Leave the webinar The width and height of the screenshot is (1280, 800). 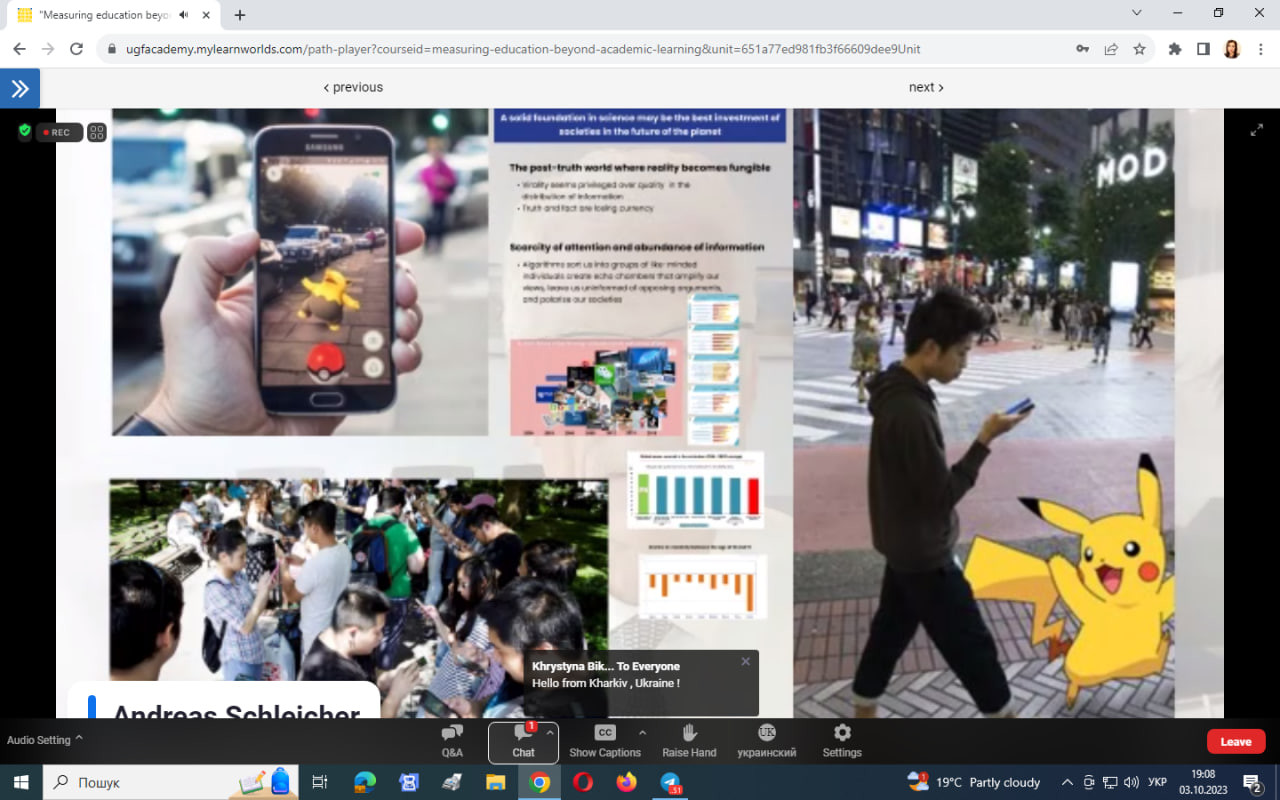tap(1235, 741)
